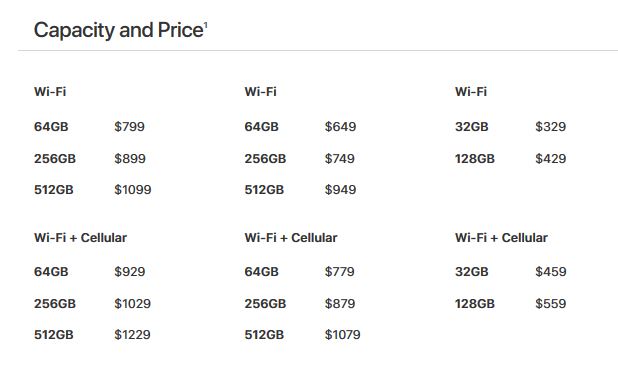This screenshot has width=618, height=377.
Task: Select the footnote 1 superscript link
Action: pyautogui.click(x=206, y=25)
